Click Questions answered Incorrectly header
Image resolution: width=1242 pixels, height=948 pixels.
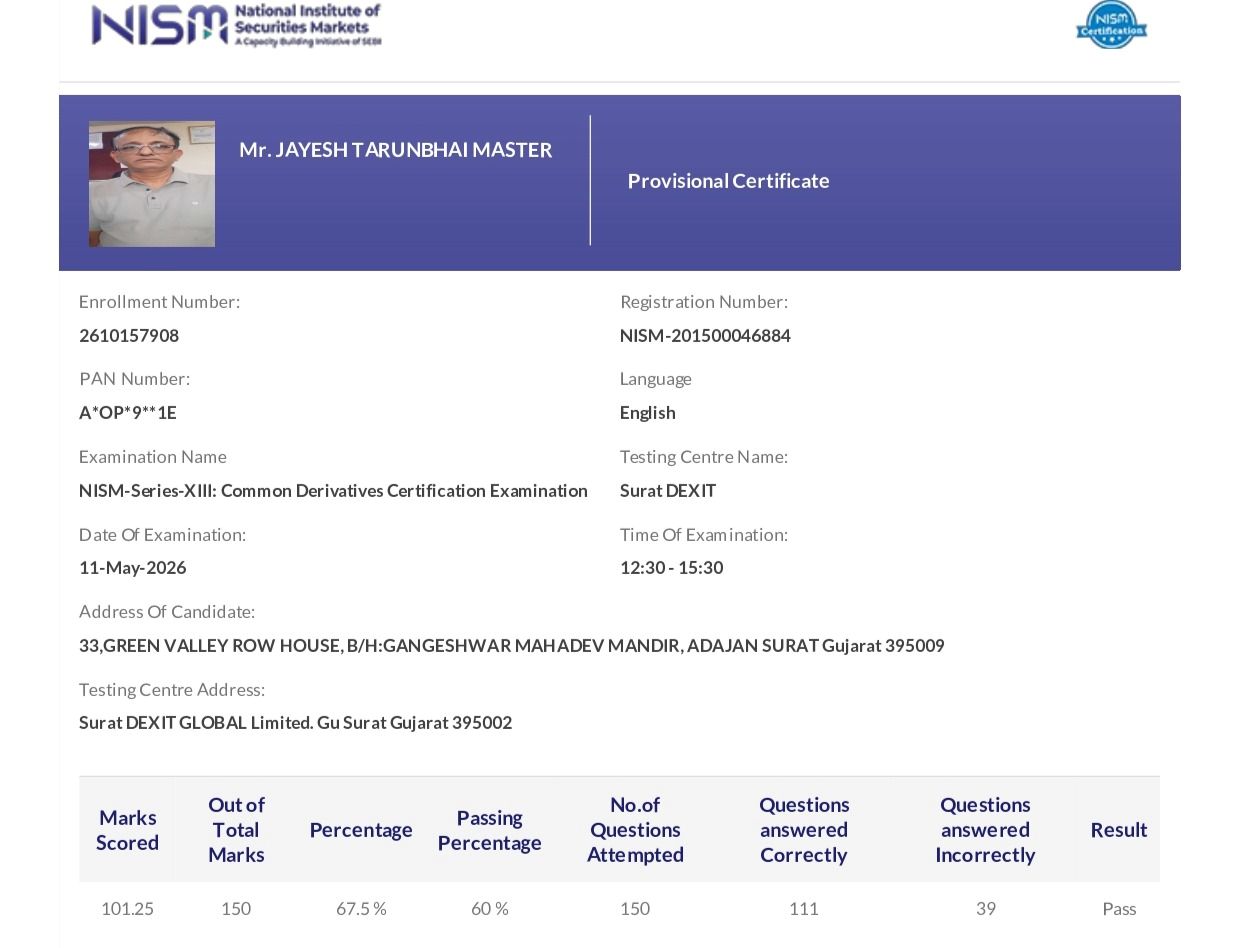point(985,830)
